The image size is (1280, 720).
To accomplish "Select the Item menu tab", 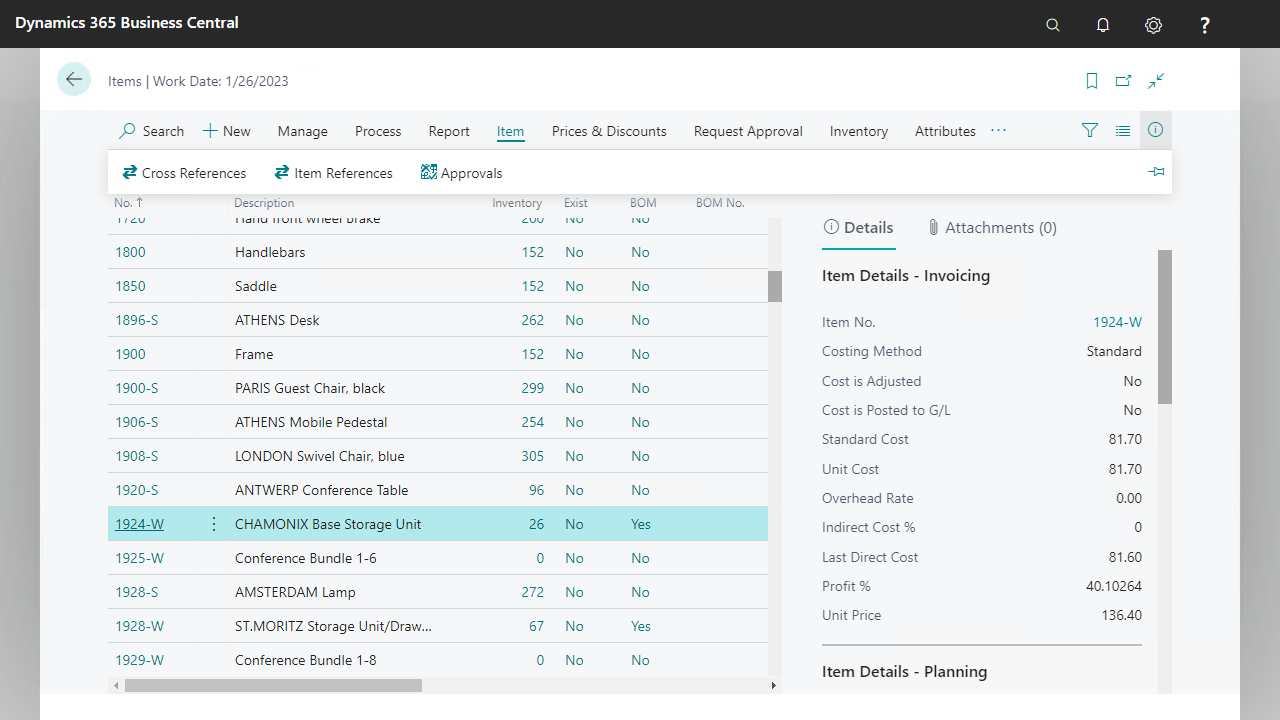I will (510, 131).
